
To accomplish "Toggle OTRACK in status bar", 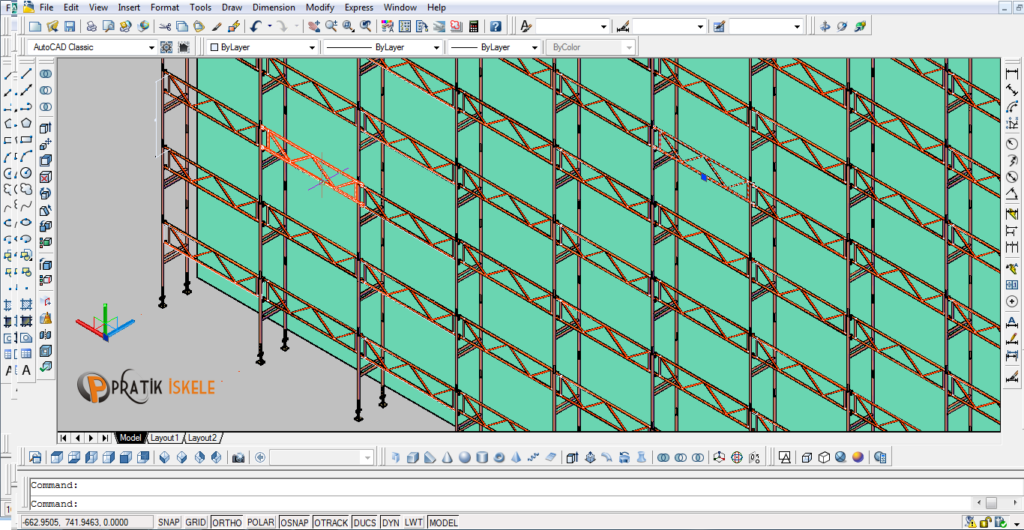I will pos(331,522).
